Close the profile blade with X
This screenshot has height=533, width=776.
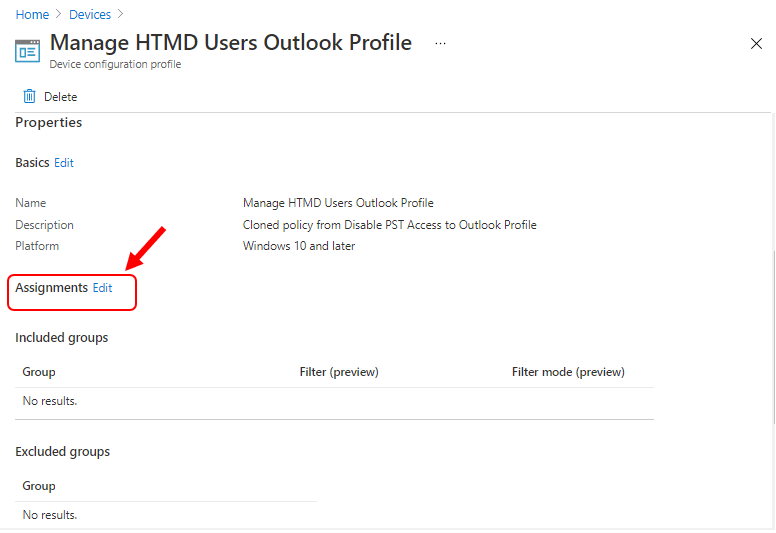pyautogui.click(x=756, y=44)
